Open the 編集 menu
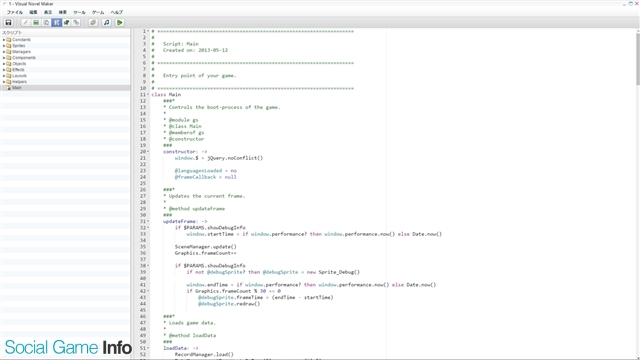The image size is (640, 360). click(33, 12)
